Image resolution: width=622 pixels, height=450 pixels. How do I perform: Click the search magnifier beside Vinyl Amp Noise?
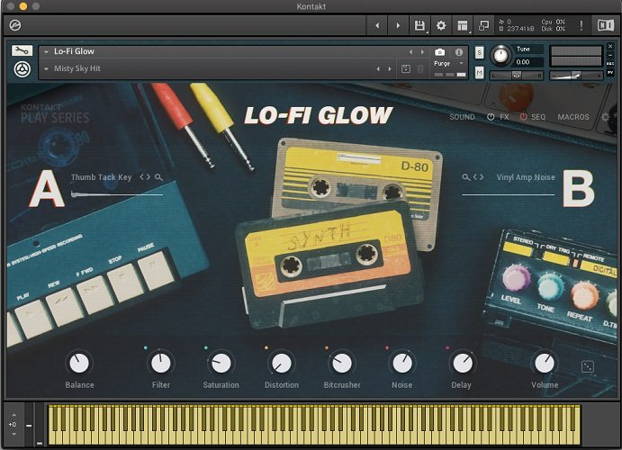[465, 177]
